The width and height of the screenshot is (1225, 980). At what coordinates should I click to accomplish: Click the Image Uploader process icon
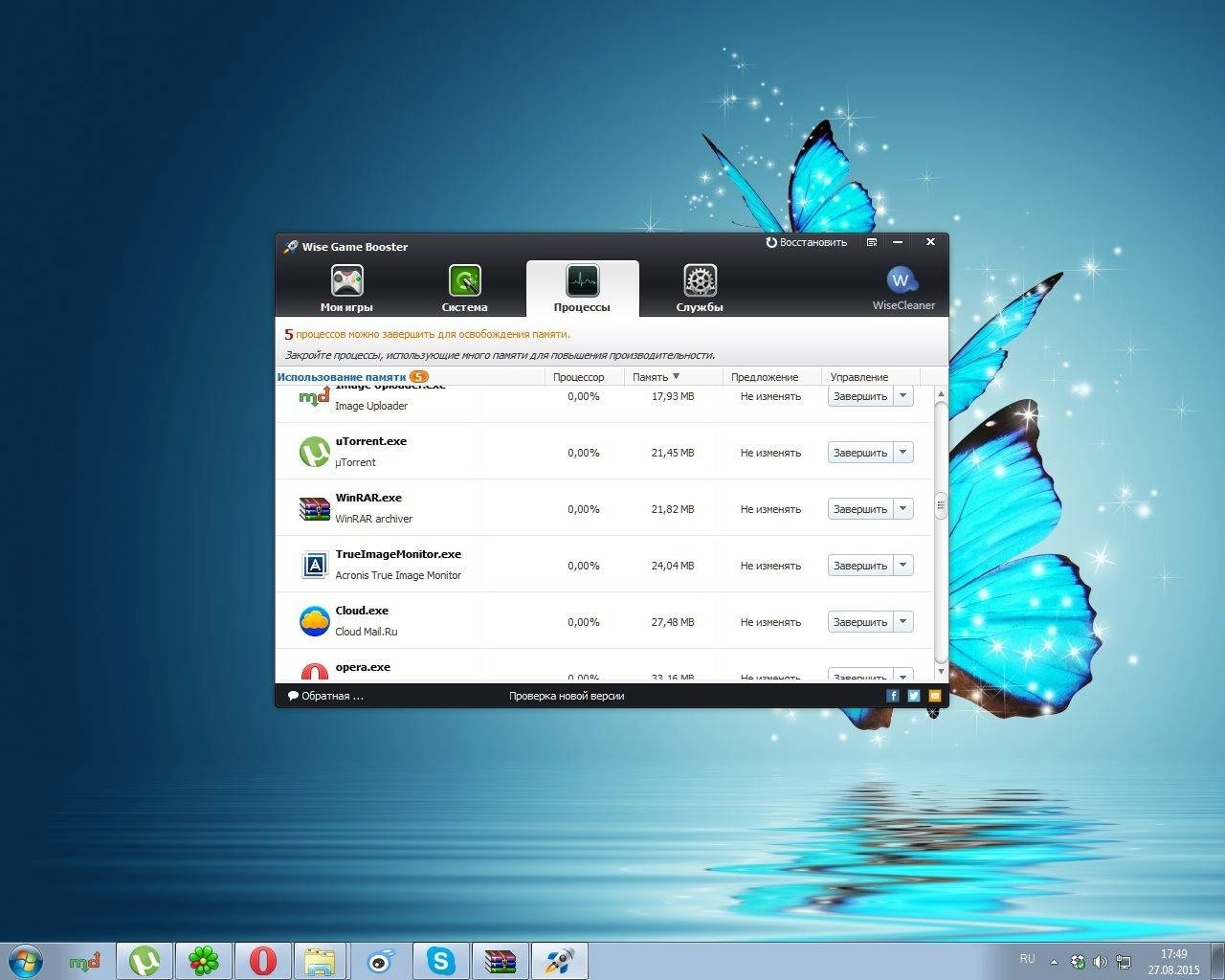click(x=314, y=396)
